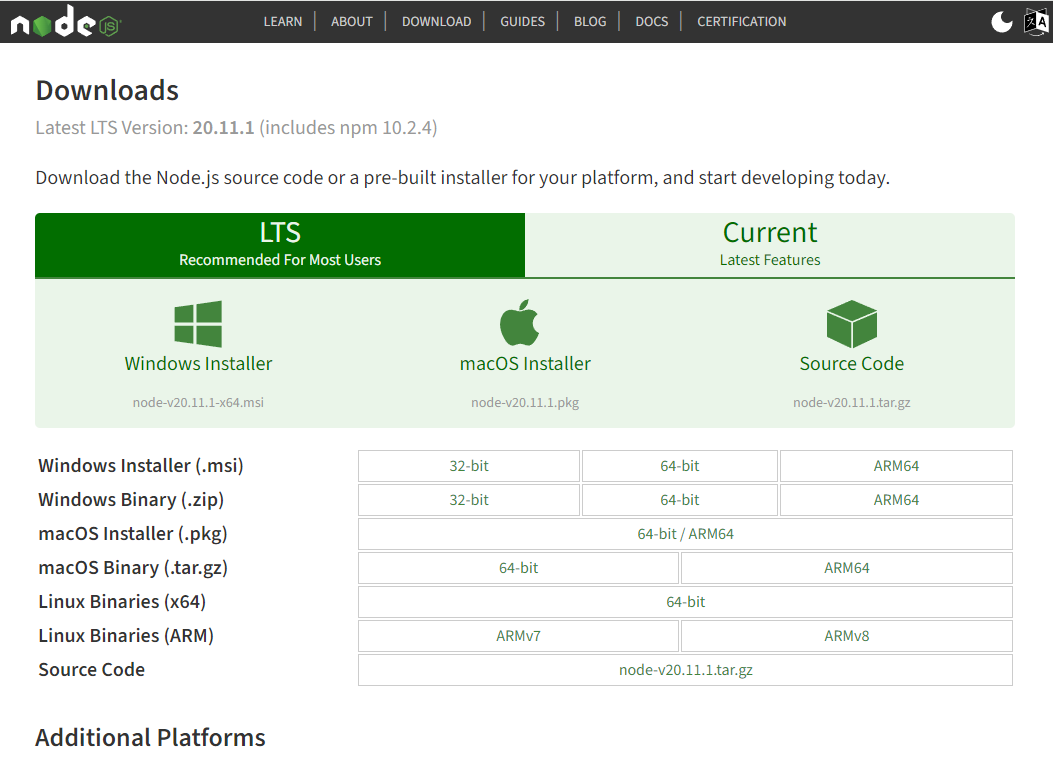This screenshot has height=764, width=1053.
Task: Click the Source Code cube icon
Action: click(852, 324)
